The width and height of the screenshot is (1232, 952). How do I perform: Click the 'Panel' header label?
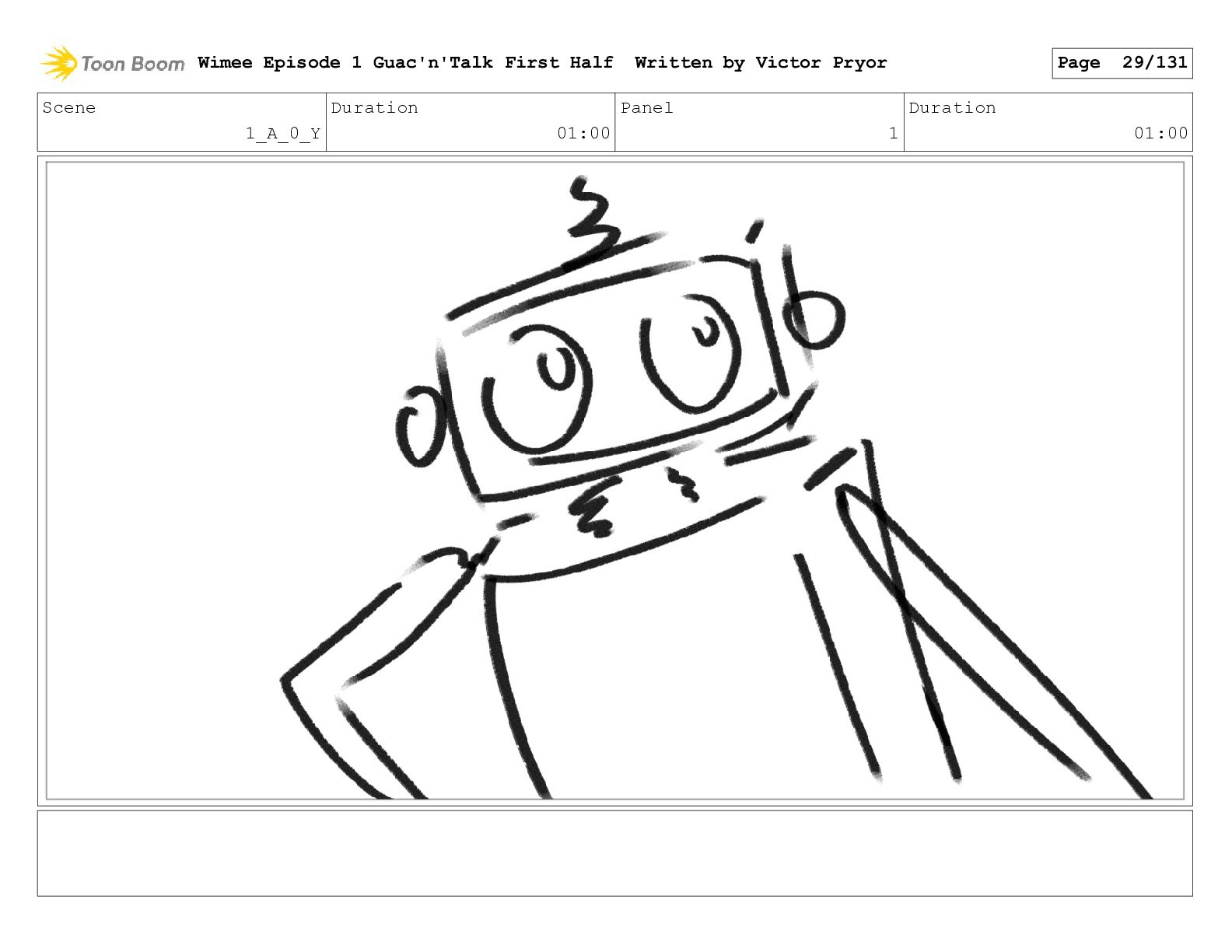point(646,108)
